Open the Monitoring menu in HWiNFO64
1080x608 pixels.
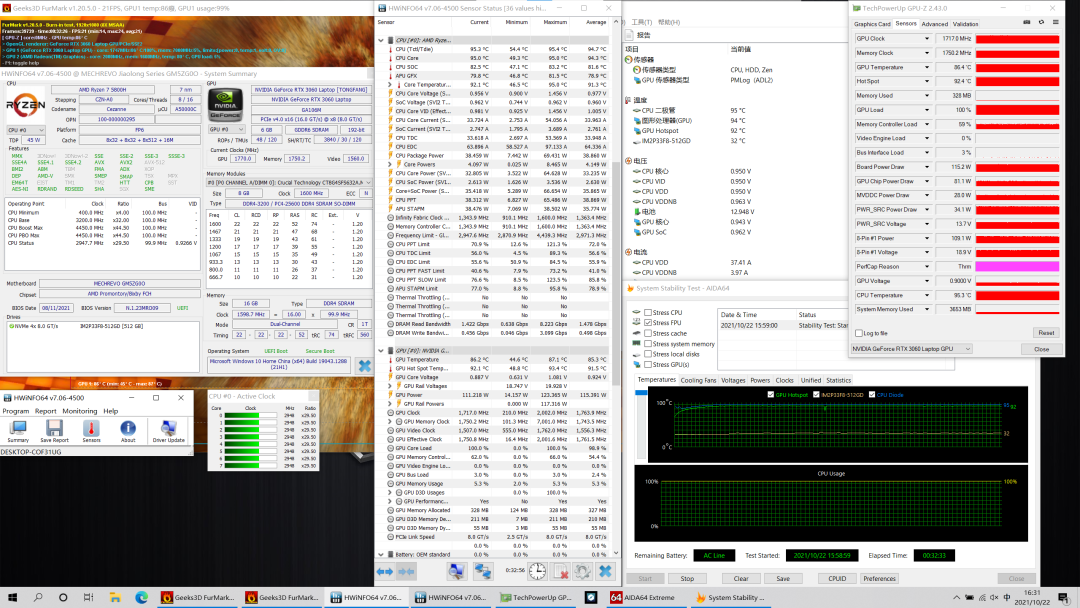80,411
